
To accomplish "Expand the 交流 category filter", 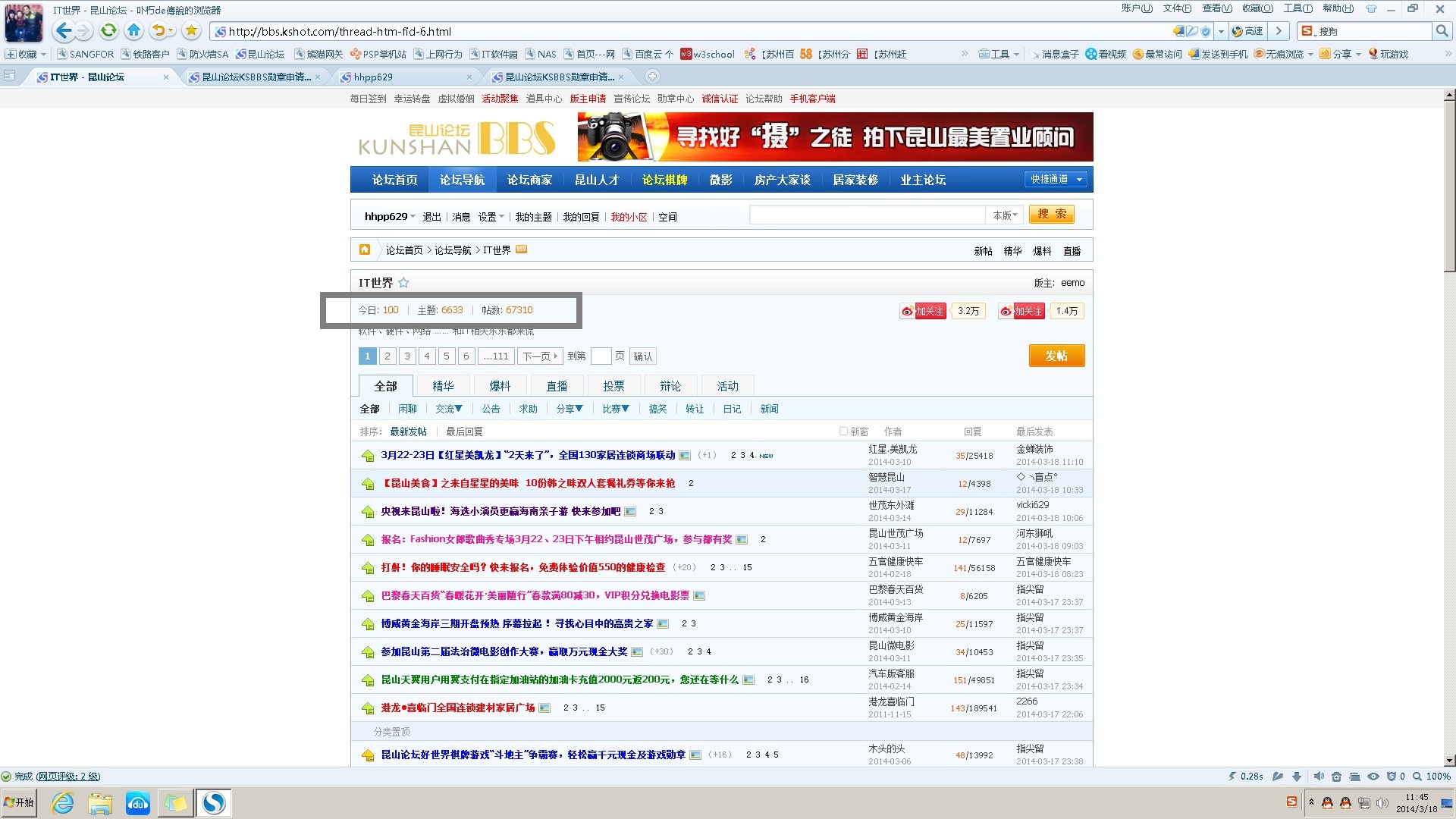I will point(448,409).
